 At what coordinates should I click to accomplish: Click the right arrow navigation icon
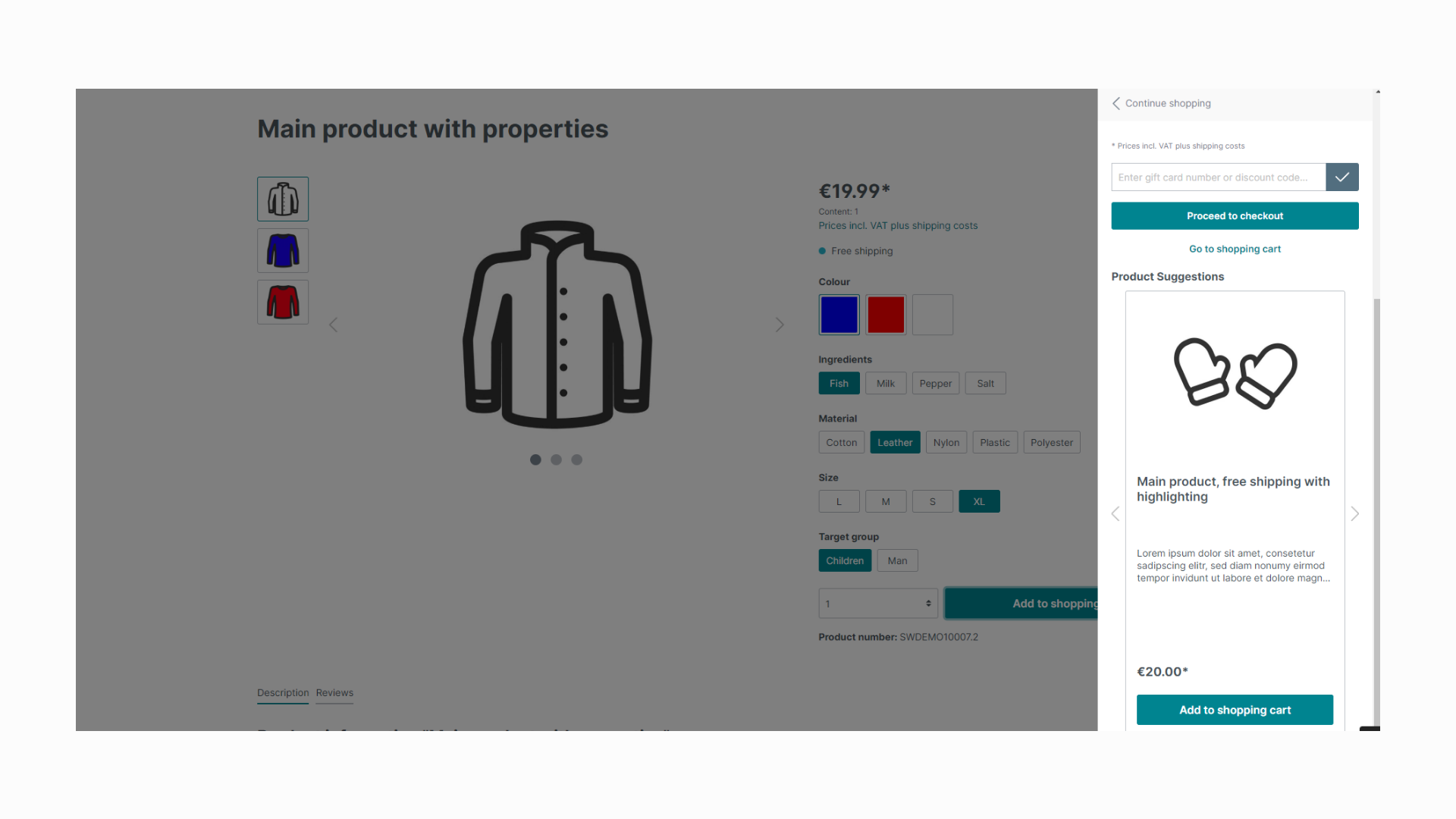(x=779, y=324)
